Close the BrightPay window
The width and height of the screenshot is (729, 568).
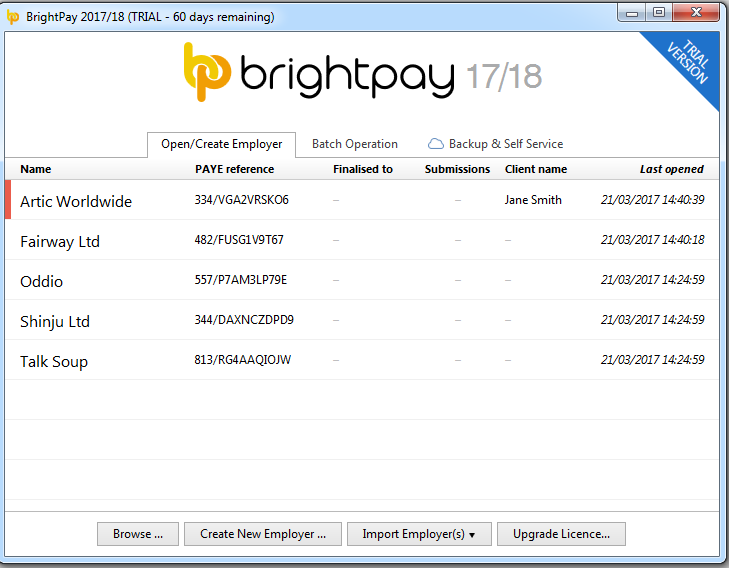coord(696,13)
